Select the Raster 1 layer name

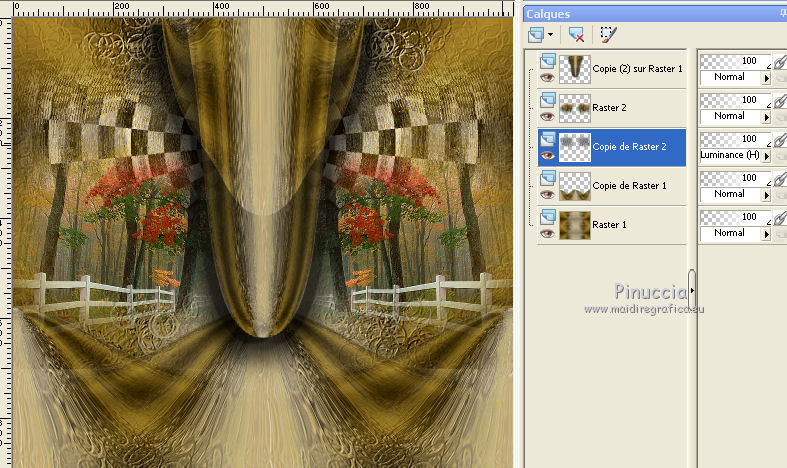point(609,224)
